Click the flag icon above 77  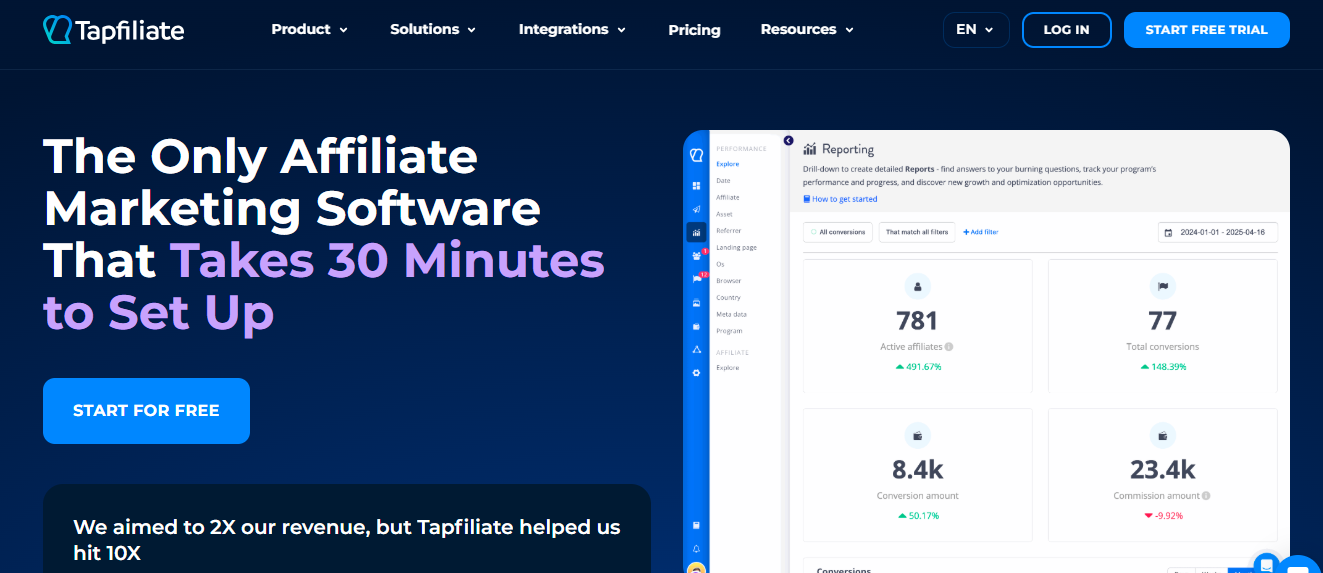[x=1162, y=287]
